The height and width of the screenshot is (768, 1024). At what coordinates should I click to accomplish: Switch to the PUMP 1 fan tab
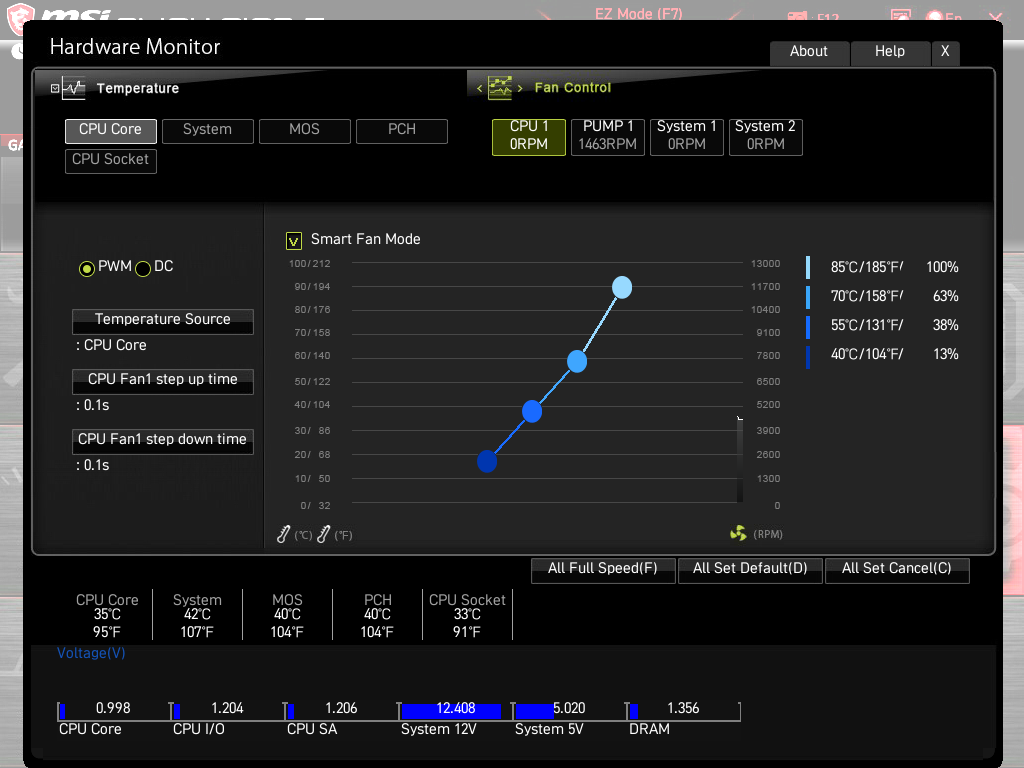point(607,136)
